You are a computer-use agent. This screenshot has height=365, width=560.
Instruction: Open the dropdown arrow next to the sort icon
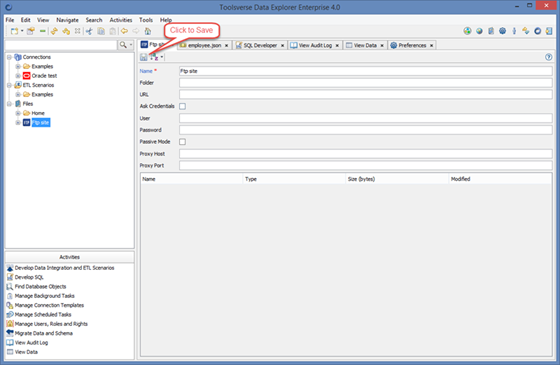tap(162, 57)
